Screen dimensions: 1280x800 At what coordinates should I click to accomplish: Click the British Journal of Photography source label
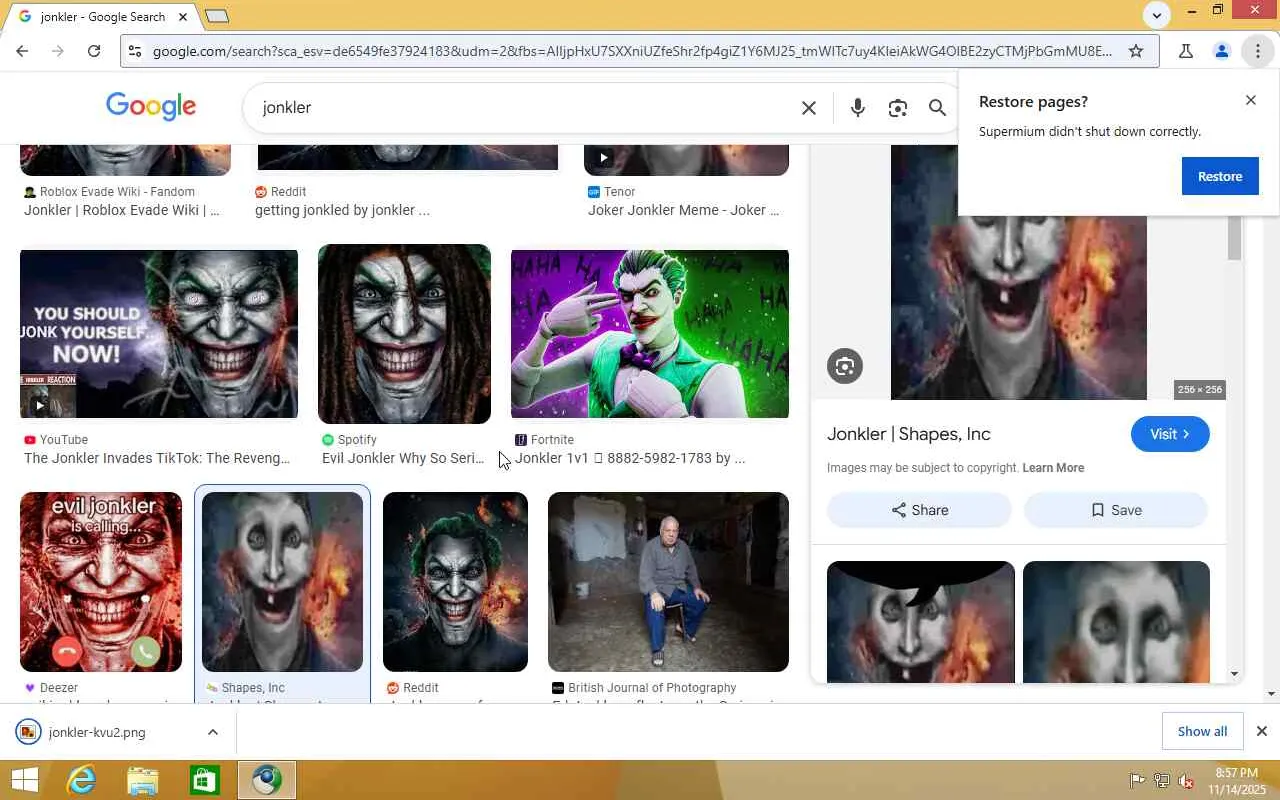652,688
